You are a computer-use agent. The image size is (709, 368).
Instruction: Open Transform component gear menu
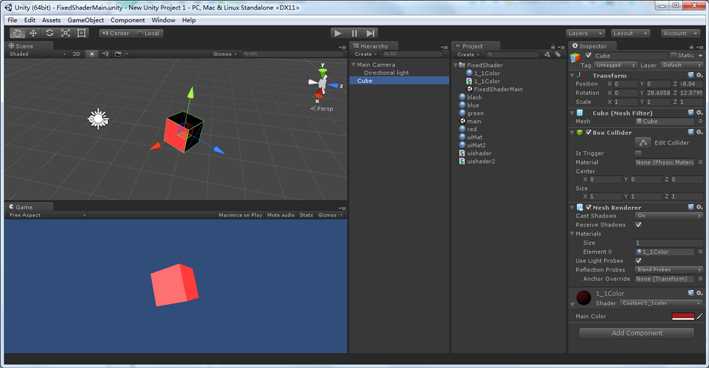pyautogui.click(x=700, y=75)
